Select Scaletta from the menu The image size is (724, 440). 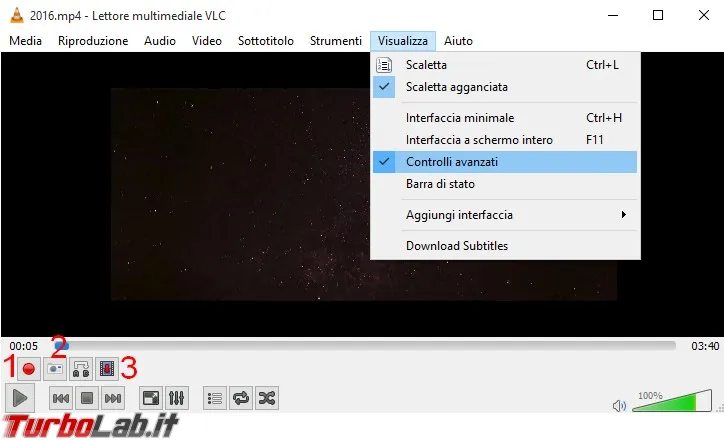505,65
